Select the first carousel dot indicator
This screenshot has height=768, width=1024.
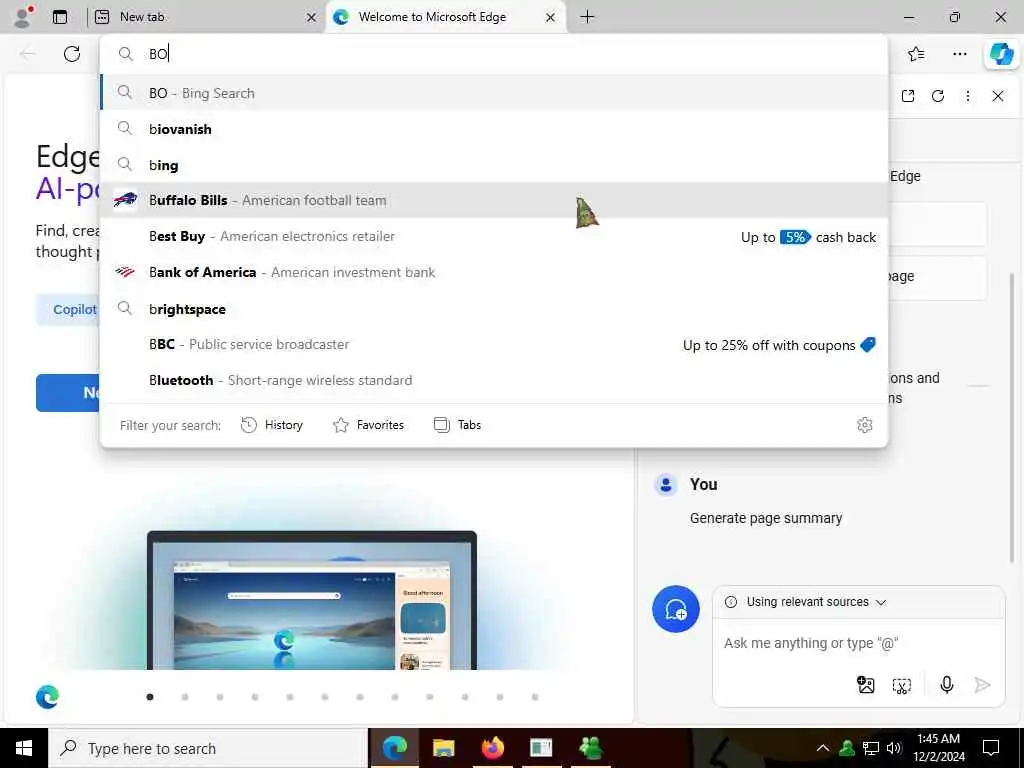click(x=150, y=697)
